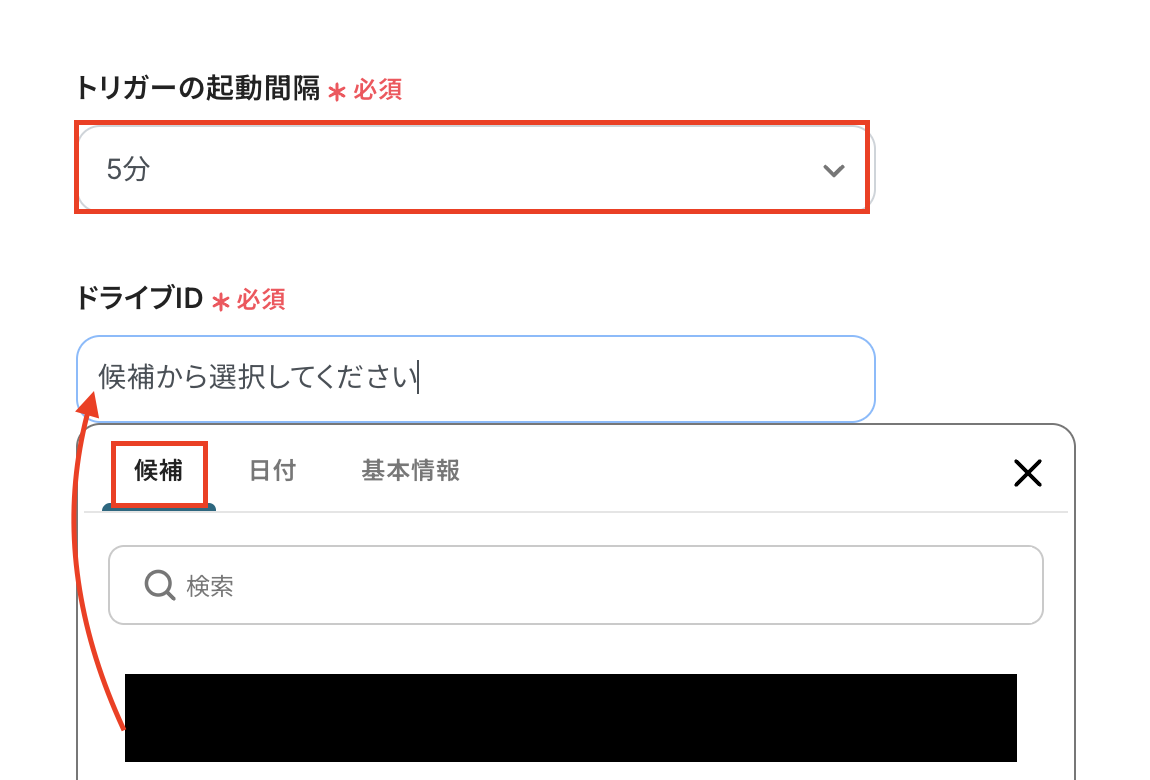Click the magnifying glass search icon
The image size is (1150, 780).
[159, 585]
